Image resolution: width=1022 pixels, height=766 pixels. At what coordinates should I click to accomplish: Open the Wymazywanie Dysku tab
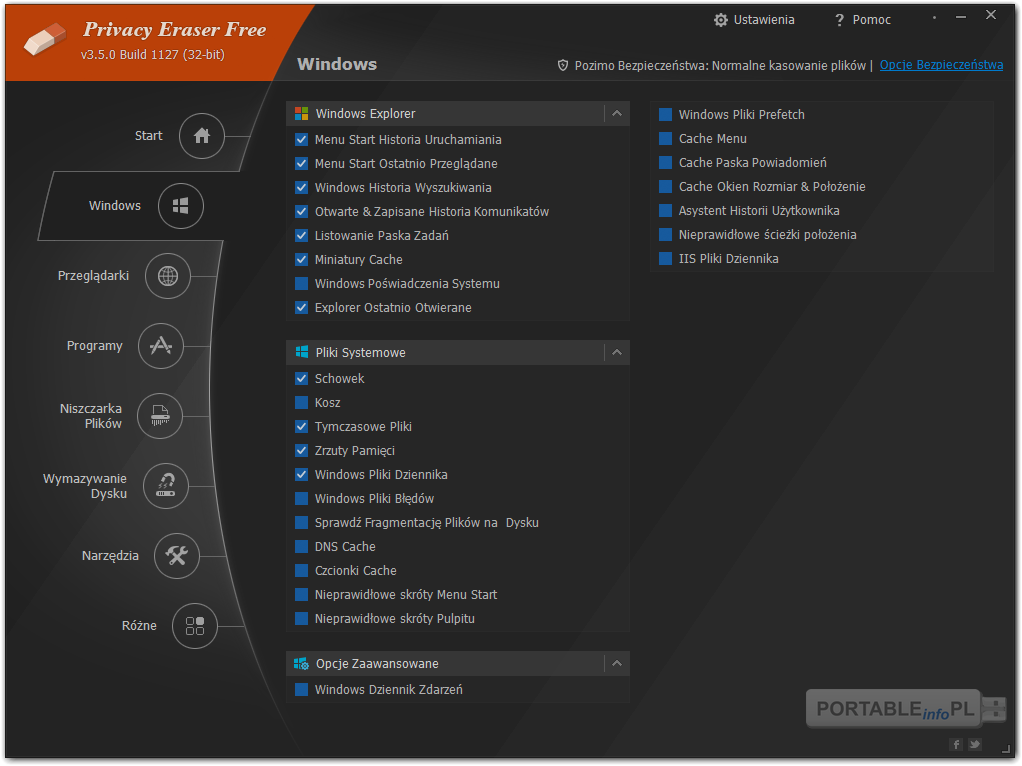point(85,486)
